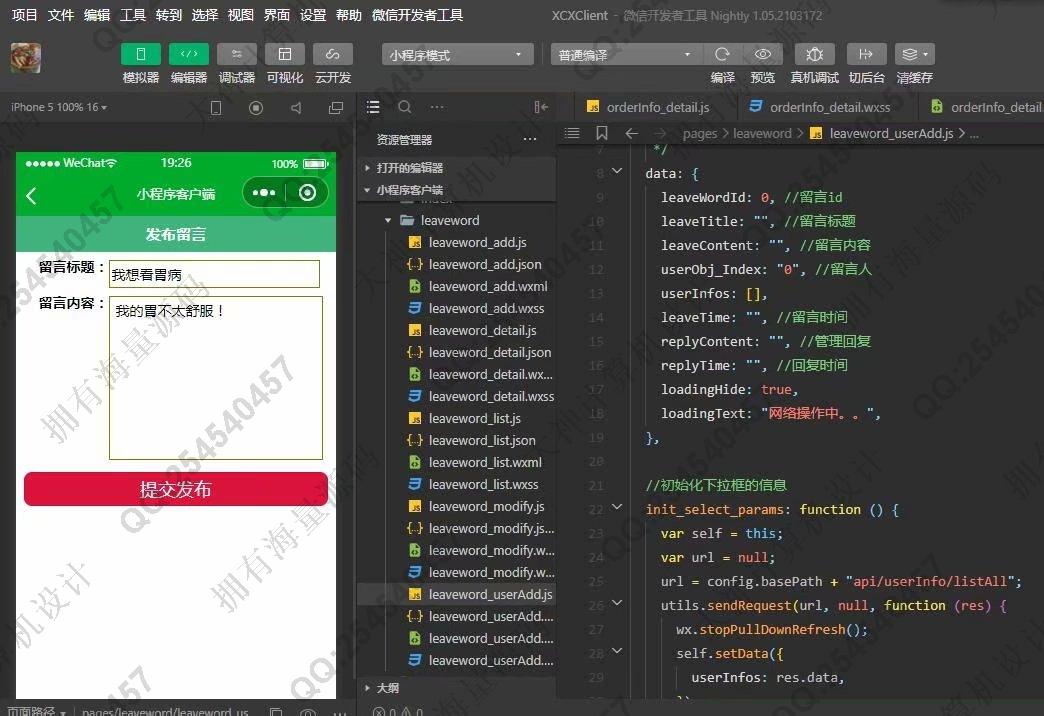Open the clear cache dropdown (清缓存)
This screenshot has width=1044, height=716.
click(x=915, y=54)
